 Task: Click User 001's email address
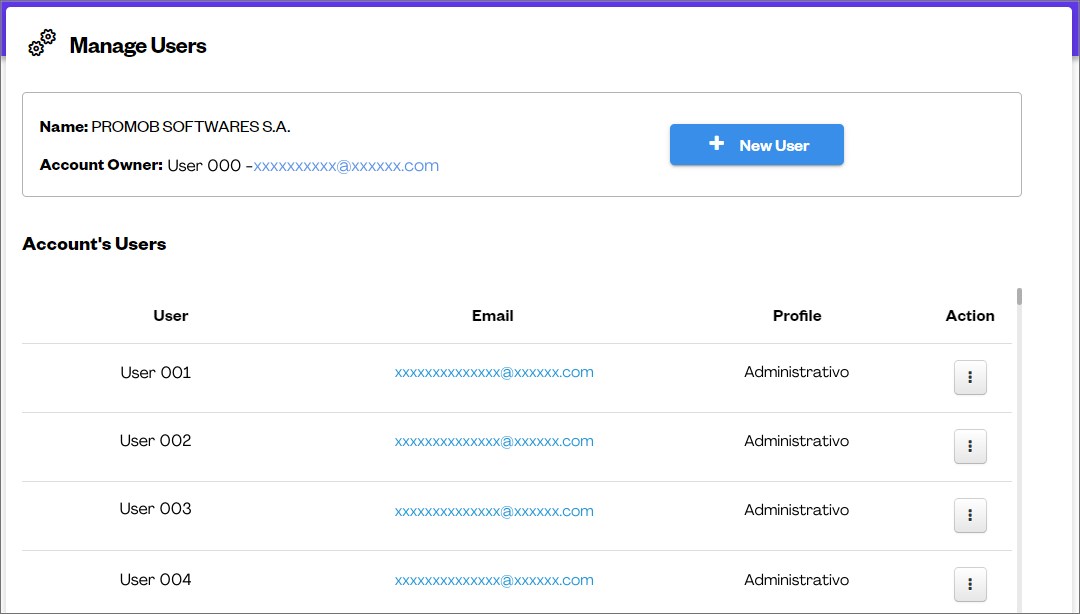pyautogui.click(x=494, y=373)
